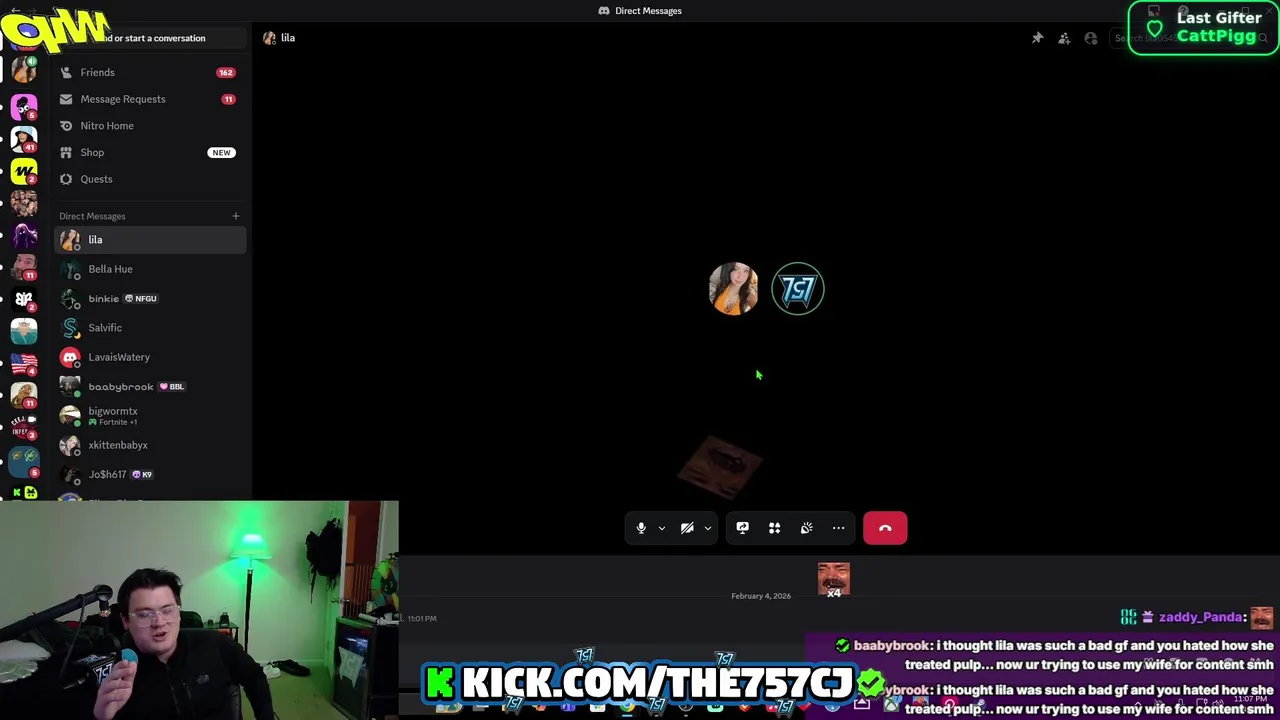Click the February 4, 2026 date divider
The image size is (1280, 720).
pyautogui.click(x=761, y=596)
